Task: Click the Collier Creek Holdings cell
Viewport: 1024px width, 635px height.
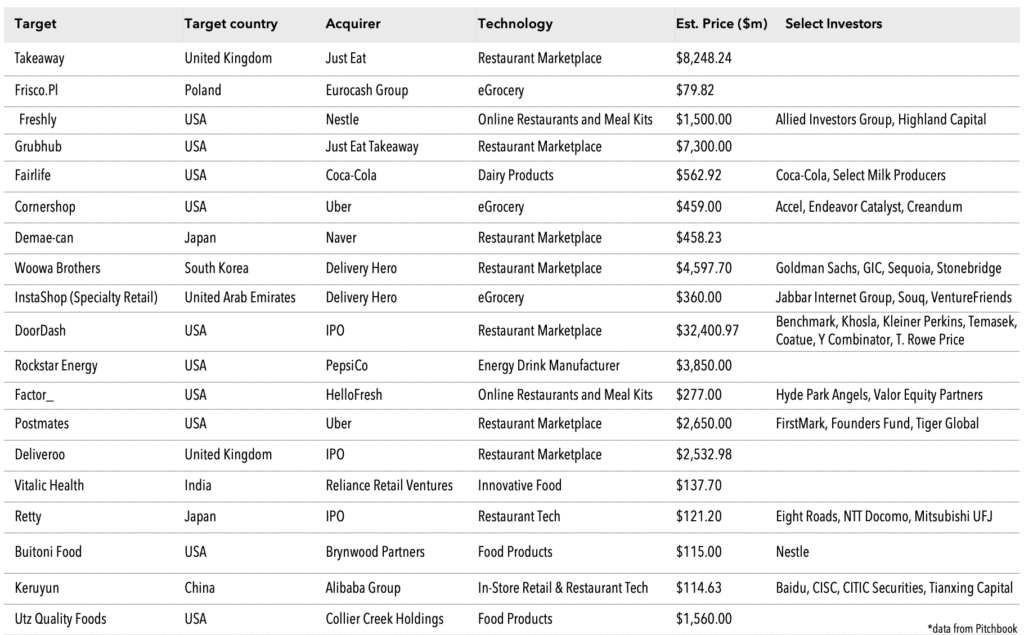Action: [x=385, y=619]
